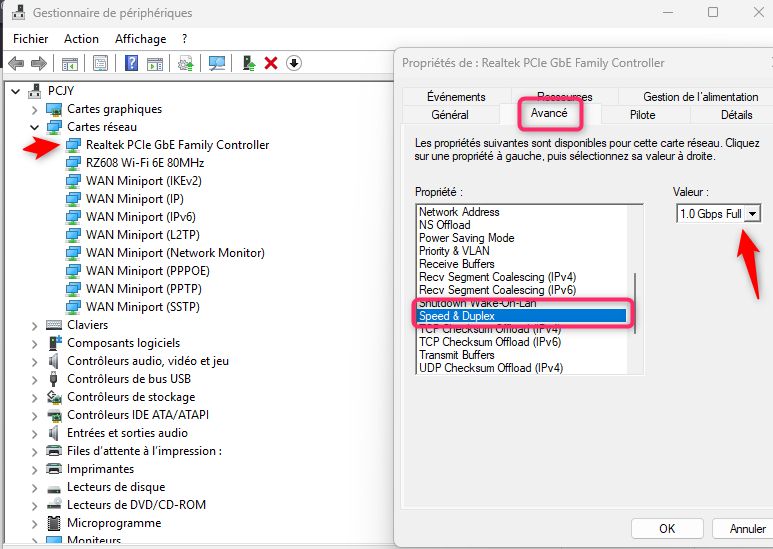
Task: Click the Composants logiciels icon
Action: (55, 343)
